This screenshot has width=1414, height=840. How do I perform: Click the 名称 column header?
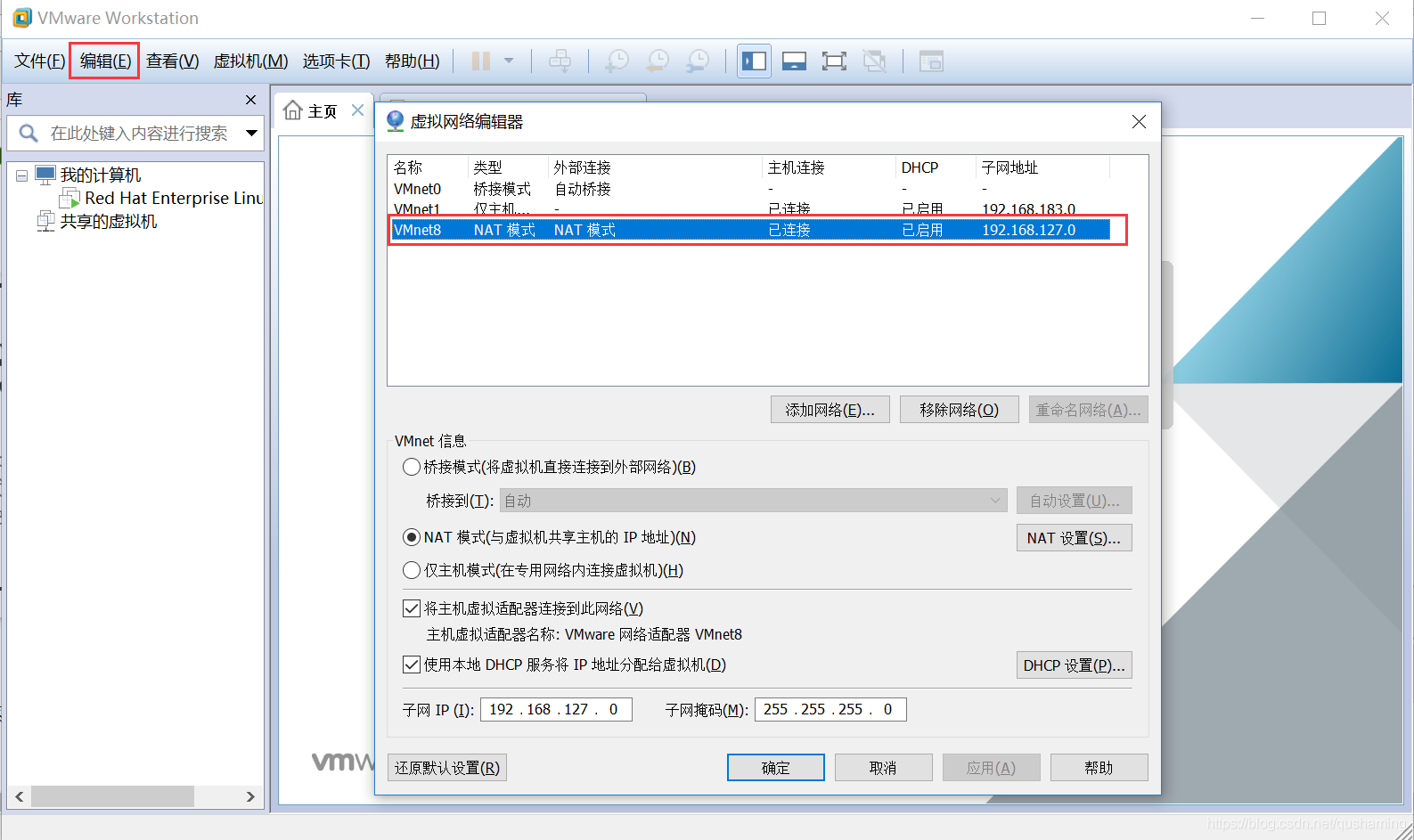(x=428, y=167)
